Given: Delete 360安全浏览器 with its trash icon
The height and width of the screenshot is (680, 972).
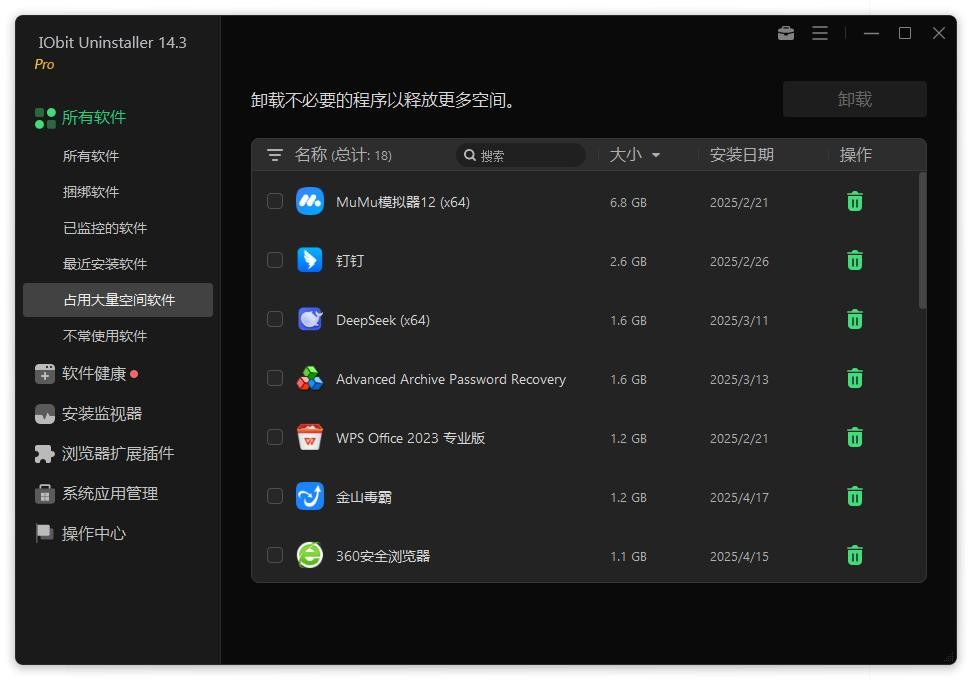Looking at the screenshot, I should (x=854, y=555).
